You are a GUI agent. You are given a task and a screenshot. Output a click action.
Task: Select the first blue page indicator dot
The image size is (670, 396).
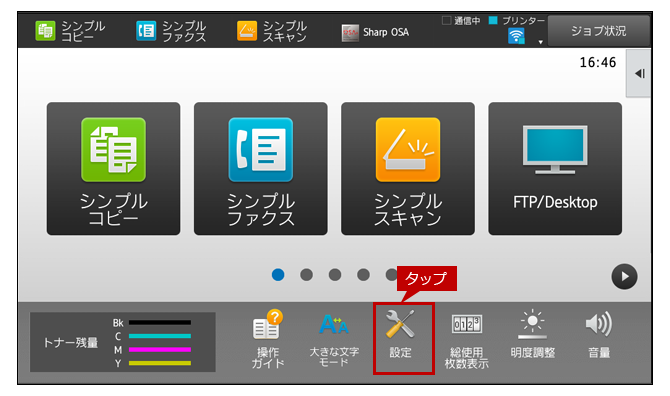[278, 274]
